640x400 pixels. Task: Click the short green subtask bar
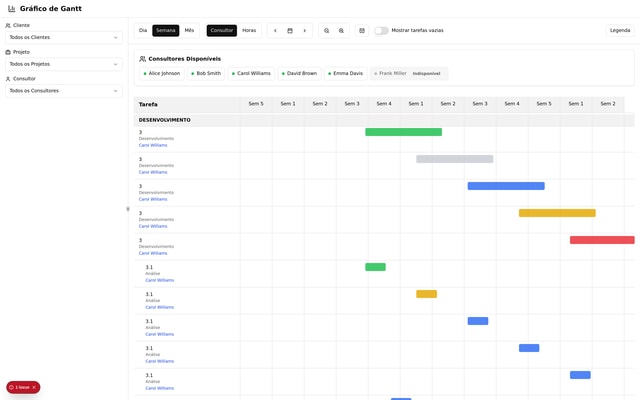tap(375, 267)
